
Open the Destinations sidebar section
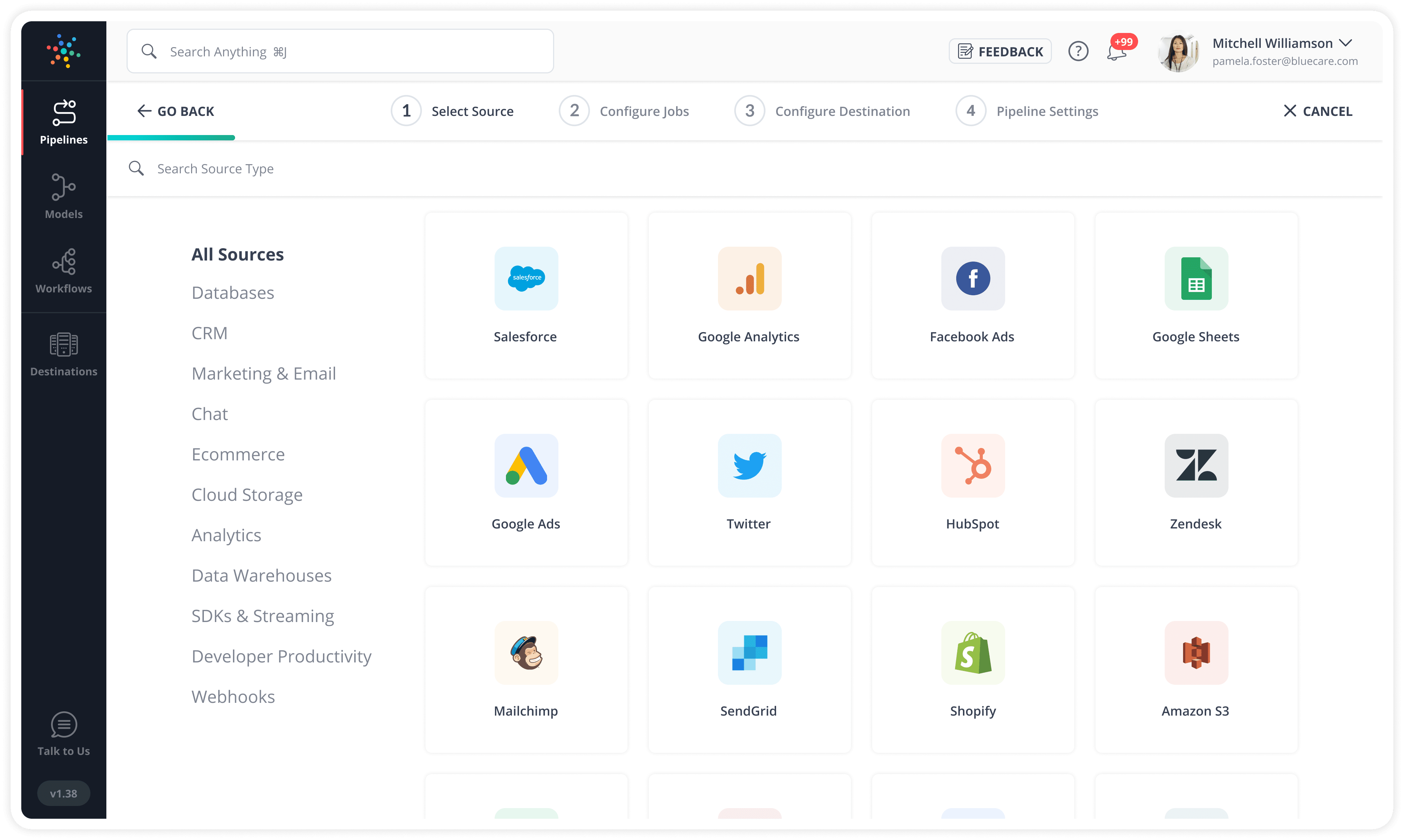coord(63,354)
